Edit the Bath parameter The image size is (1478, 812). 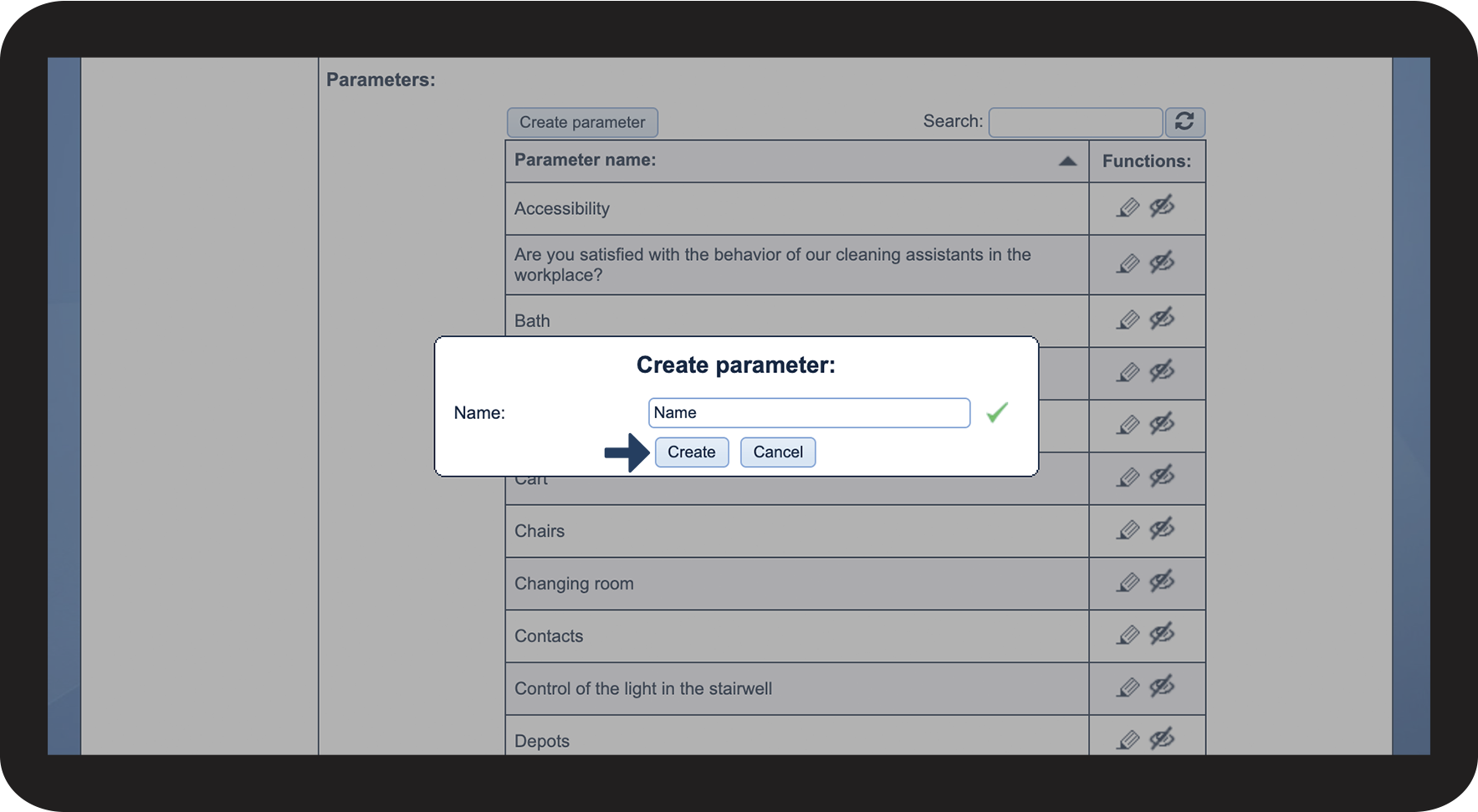click(x=1128, y=319)
